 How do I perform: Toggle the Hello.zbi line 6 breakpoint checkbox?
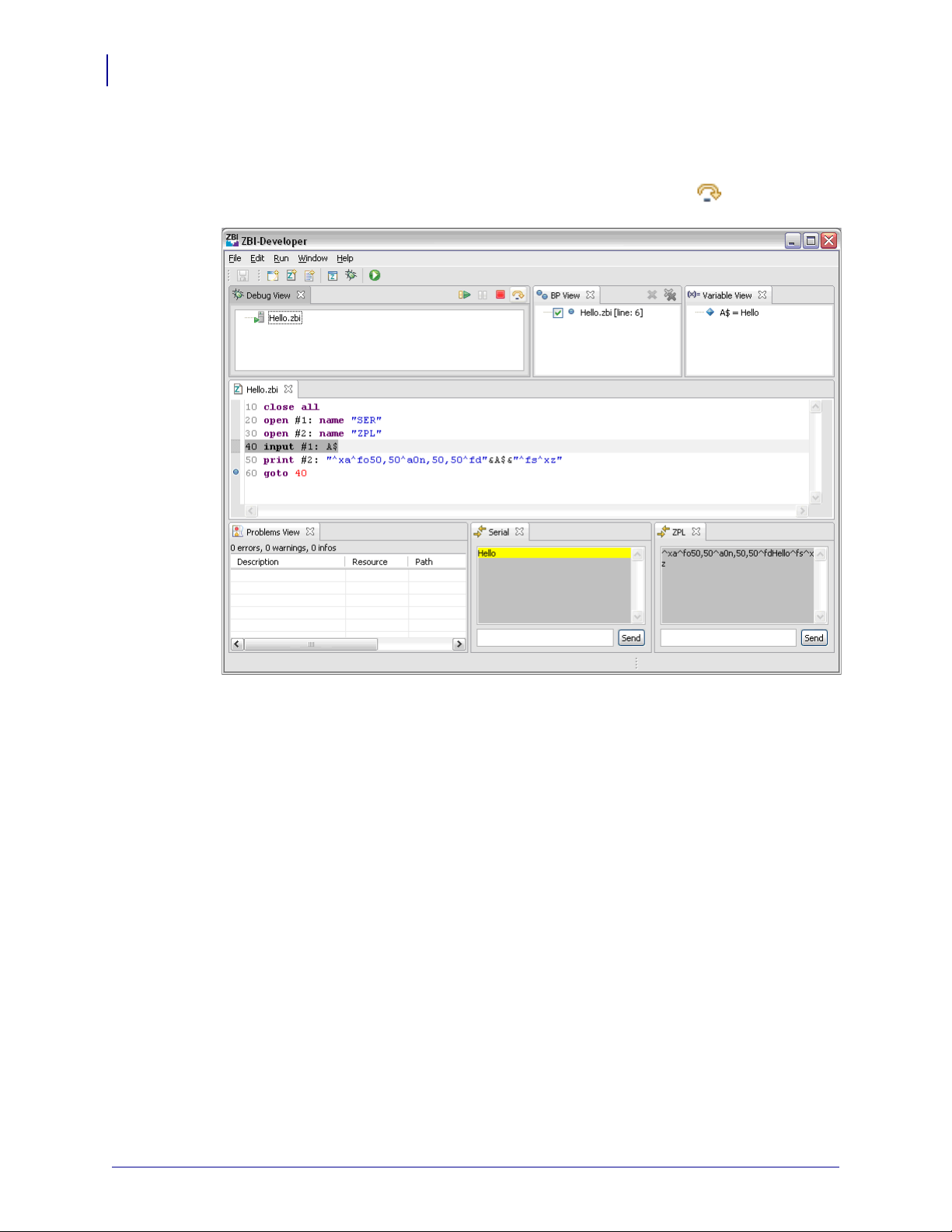[x=558, y=312]
